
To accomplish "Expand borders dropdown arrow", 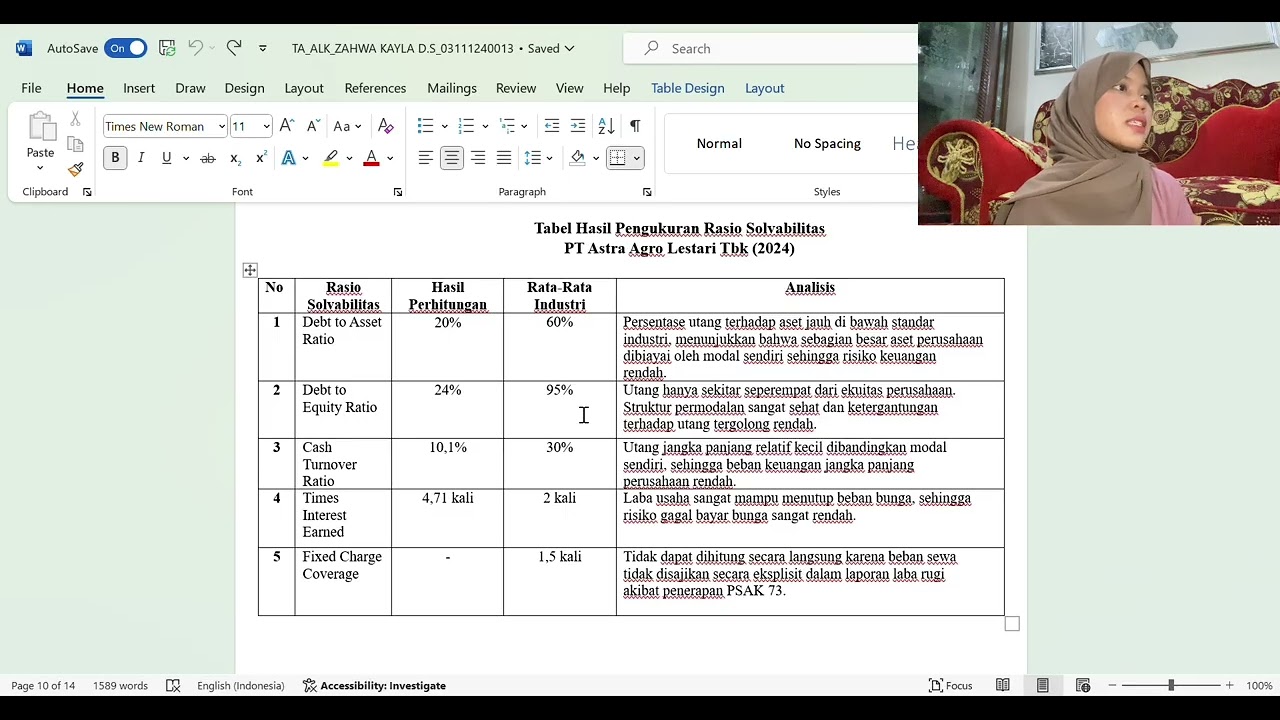I will coord(636,158).
